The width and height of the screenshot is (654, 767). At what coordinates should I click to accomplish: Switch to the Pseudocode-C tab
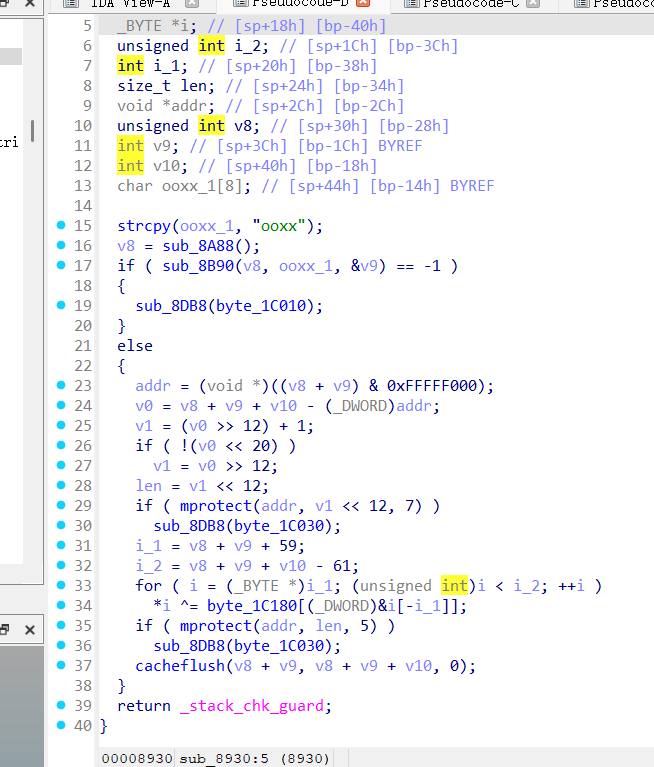[x=468, y=4]
